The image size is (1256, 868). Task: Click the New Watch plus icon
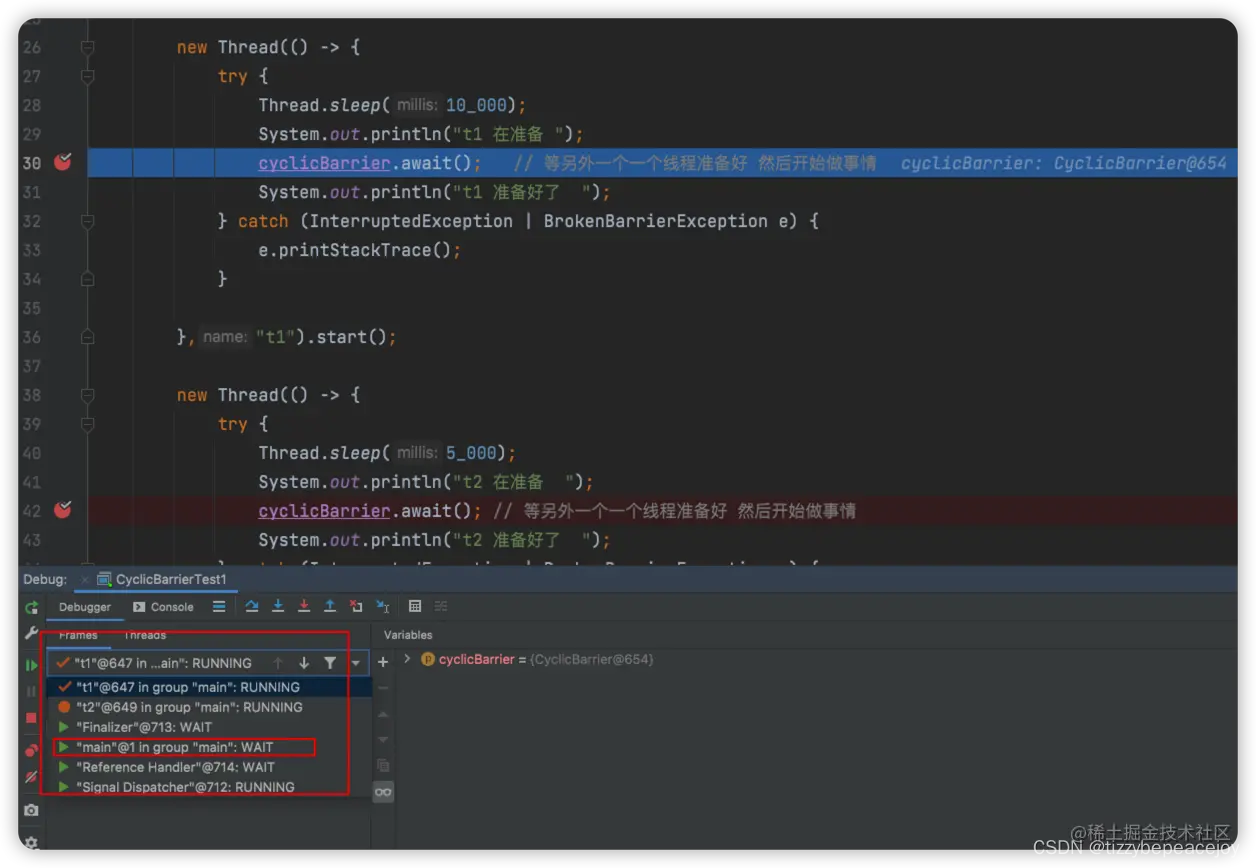coord(383,662)
